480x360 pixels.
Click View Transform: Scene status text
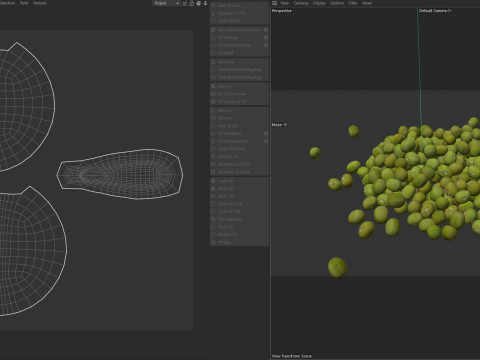[x=292, y=356]
